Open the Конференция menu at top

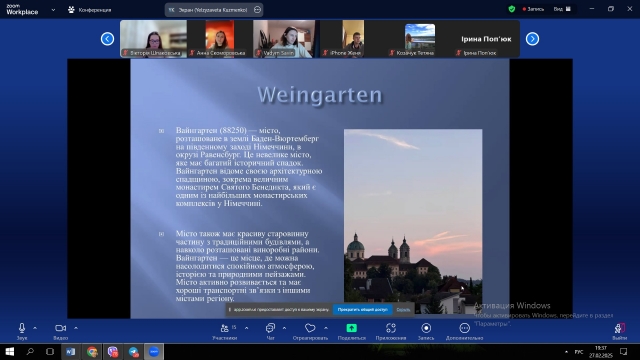point(90,10)
